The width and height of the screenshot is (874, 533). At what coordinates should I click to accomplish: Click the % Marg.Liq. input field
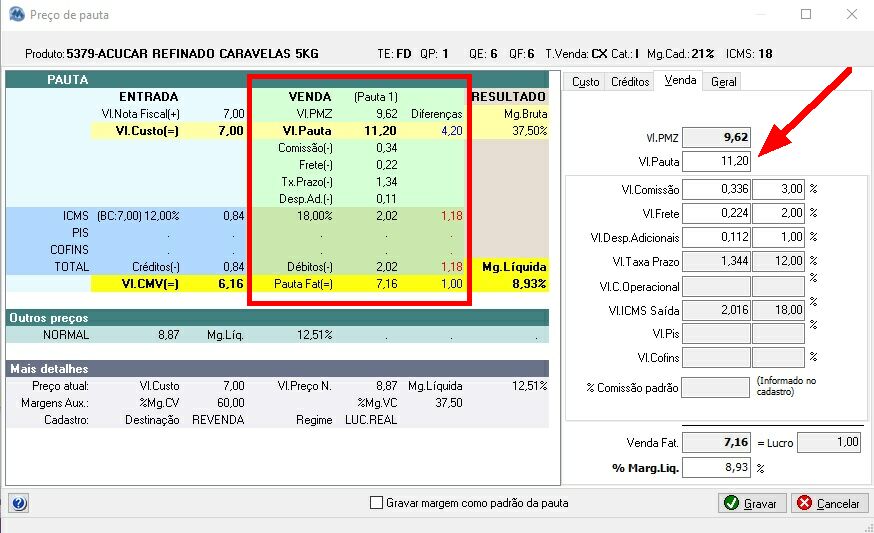point(716,467)
